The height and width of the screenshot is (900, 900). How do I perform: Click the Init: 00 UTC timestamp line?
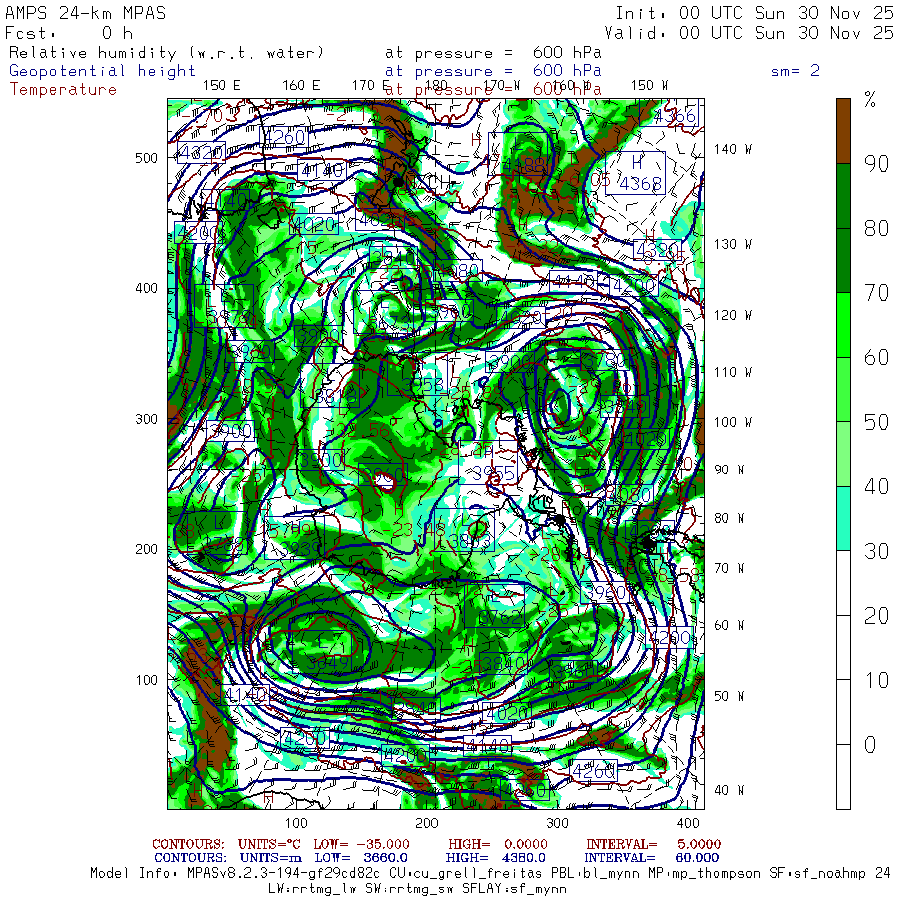tap(754, 13)
